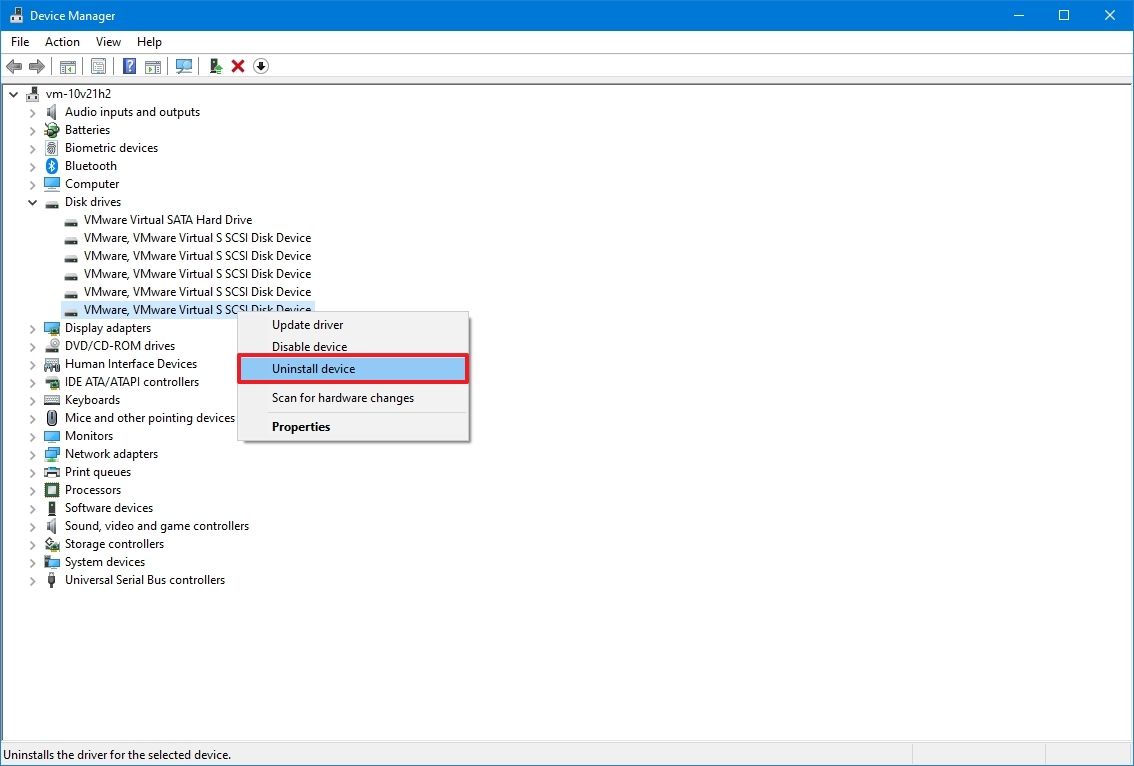Expand the Network adapters category

32,454
